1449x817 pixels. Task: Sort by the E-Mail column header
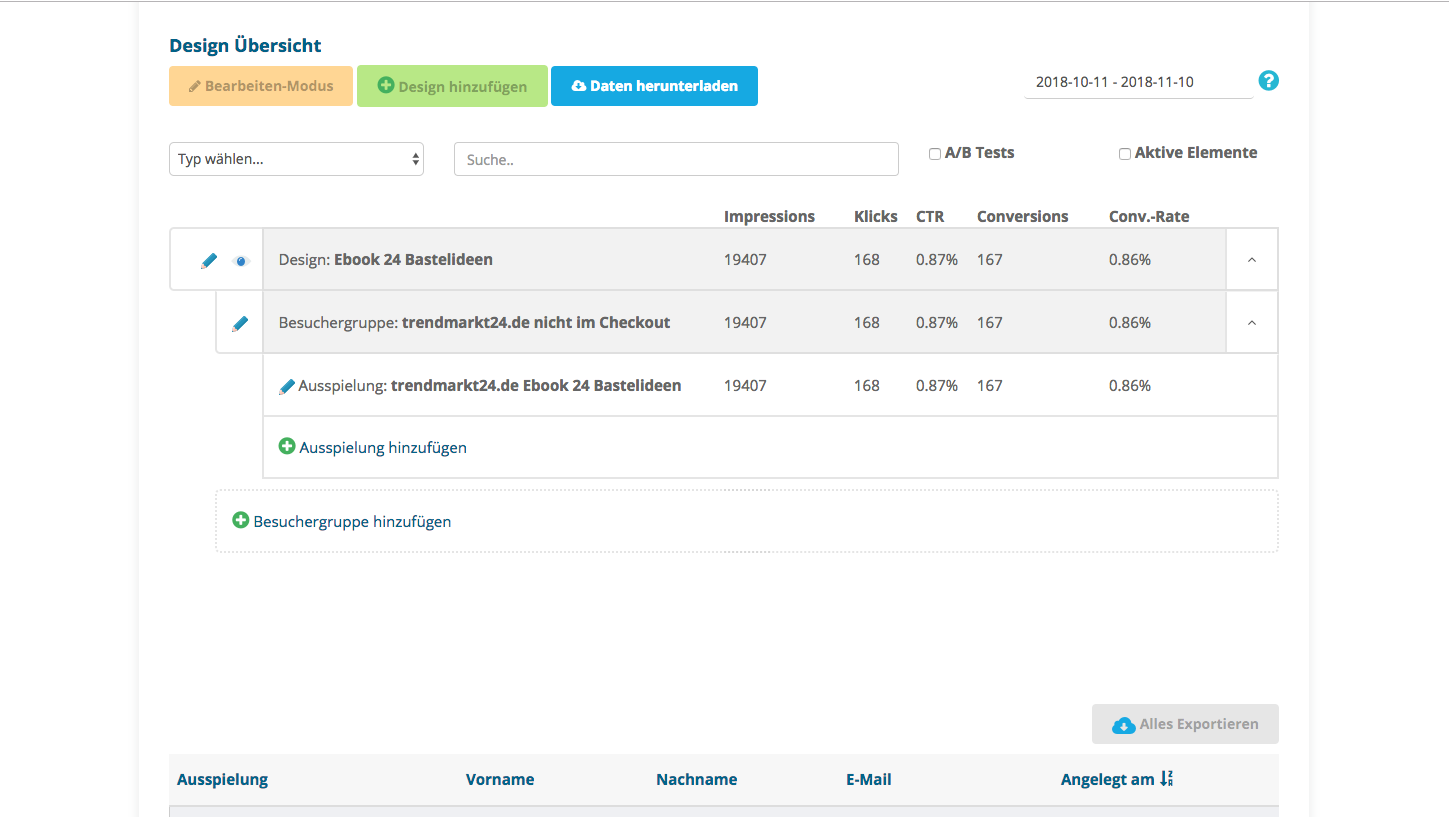869,779
